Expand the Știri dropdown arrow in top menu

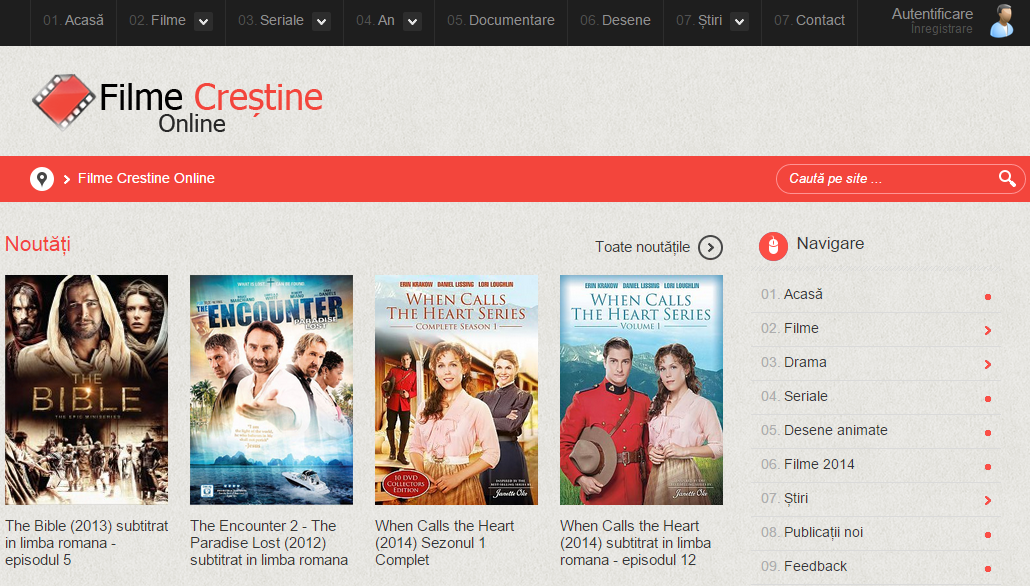coord(739,22)
